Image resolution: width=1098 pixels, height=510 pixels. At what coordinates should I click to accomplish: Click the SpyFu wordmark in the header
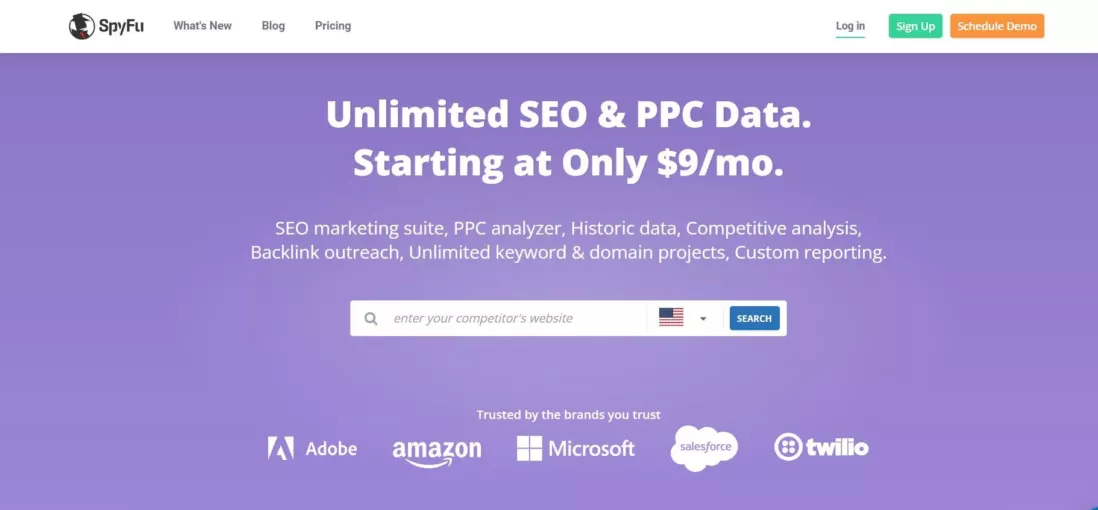(120, 26)
